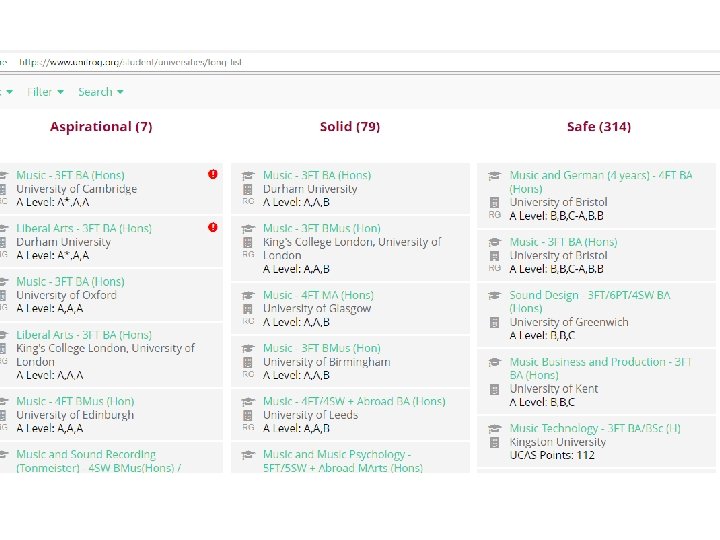Click the red alert icon on Durham Liberal Arts card
Image resolution: width=720 pixels, height=540 pixels.
point(213,227)
